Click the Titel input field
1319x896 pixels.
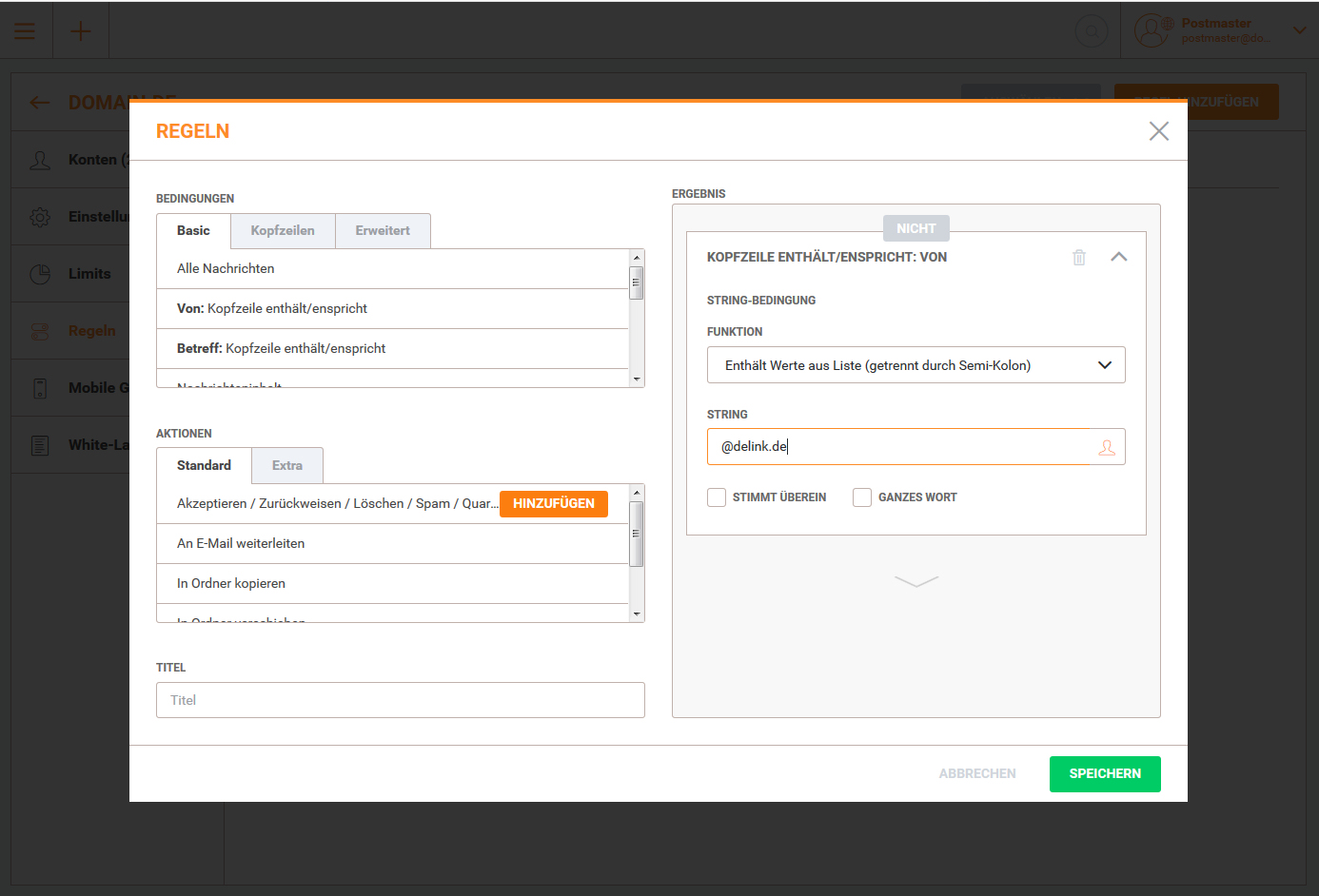(400, 700)
